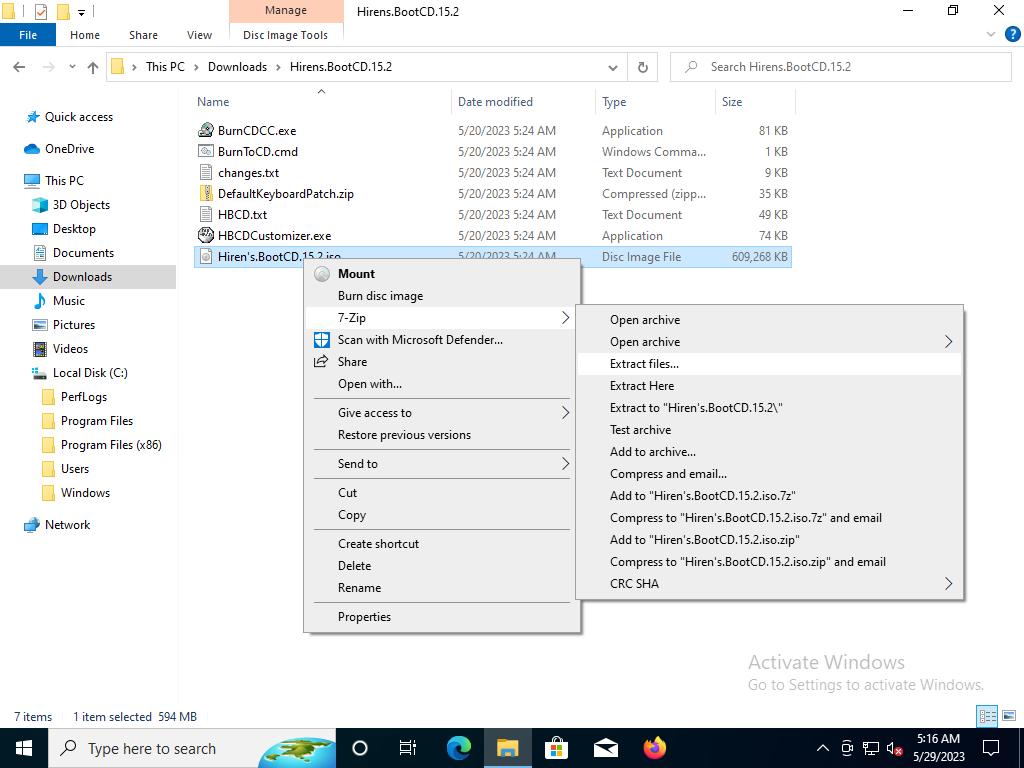Open Local Disk (C:) in navigation pane
Screen dimensions: 1024x768
coord(90,373)
